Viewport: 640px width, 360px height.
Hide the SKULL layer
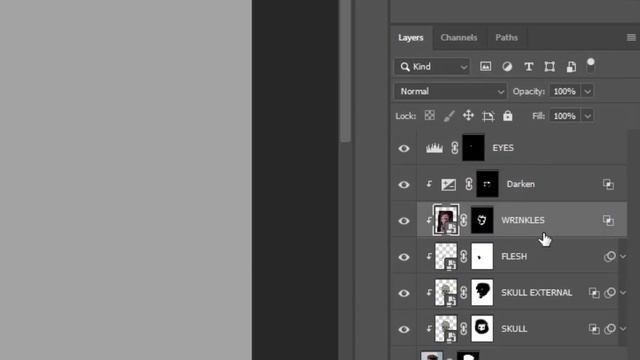point(404,329)
